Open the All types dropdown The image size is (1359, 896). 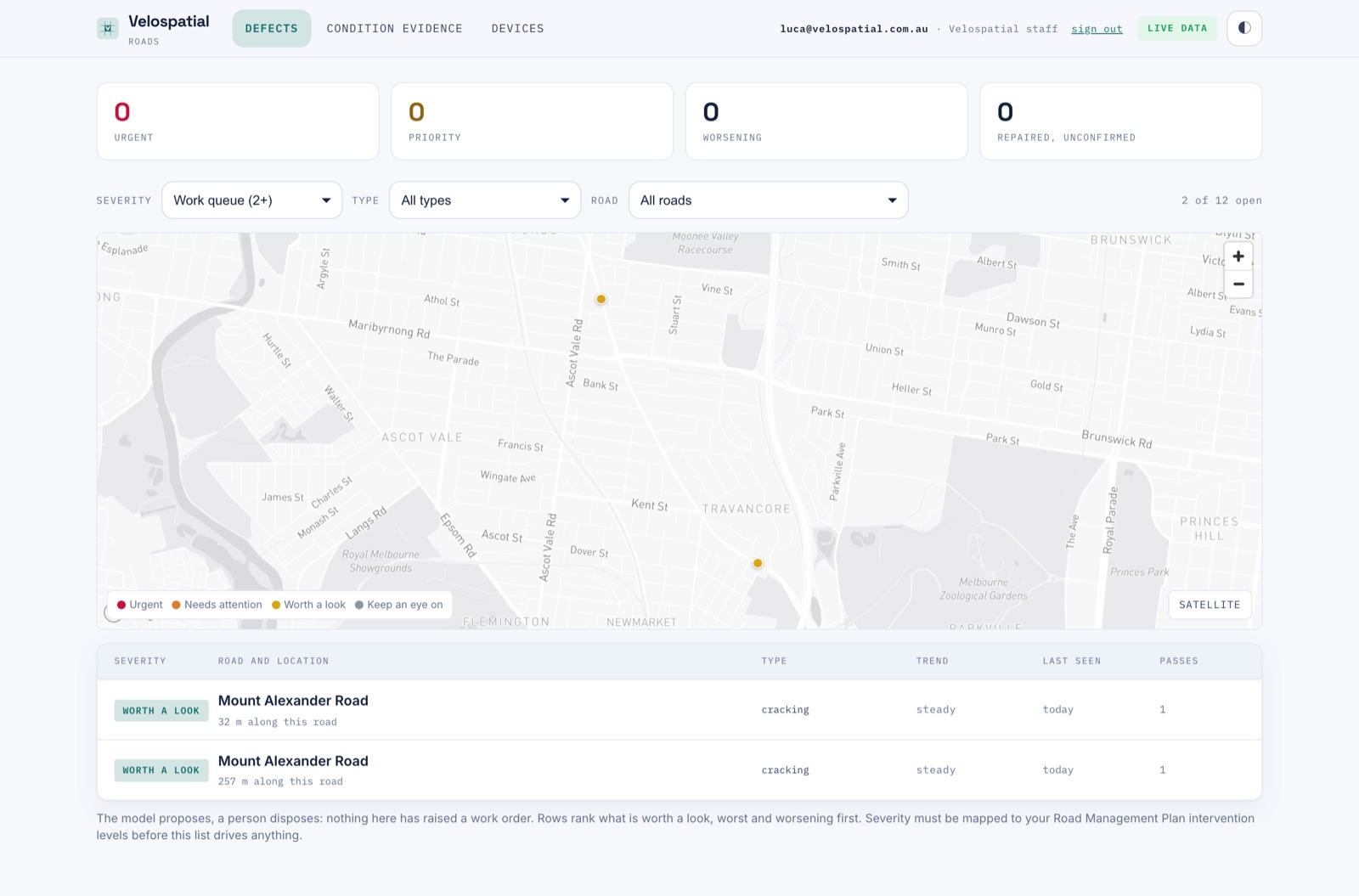pos(485,200)
